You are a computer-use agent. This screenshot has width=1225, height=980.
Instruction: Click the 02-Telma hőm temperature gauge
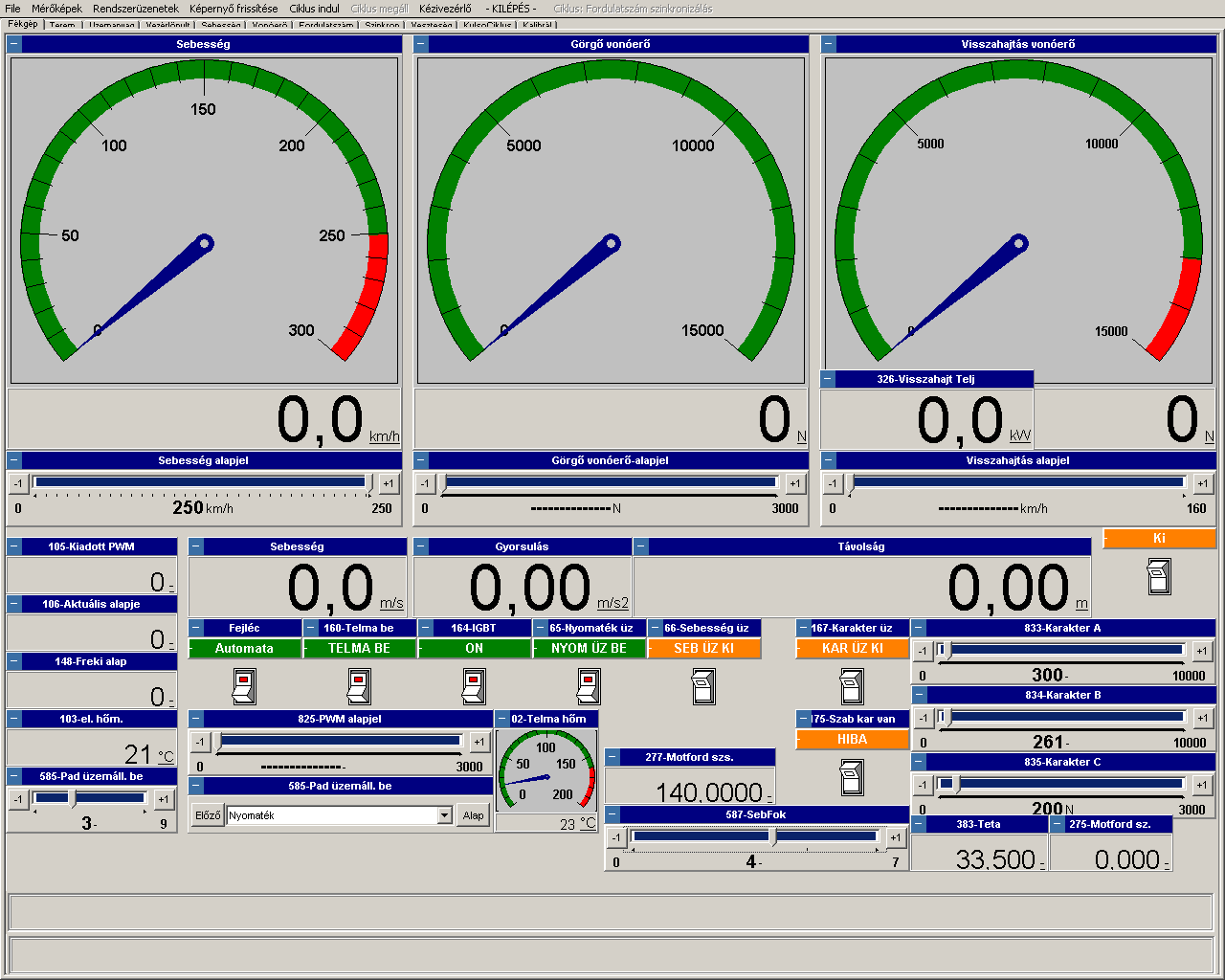546,770
